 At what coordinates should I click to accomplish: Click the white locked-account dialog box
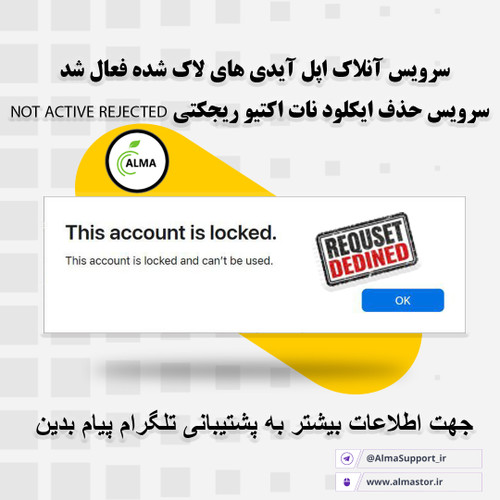pos(254,265)
